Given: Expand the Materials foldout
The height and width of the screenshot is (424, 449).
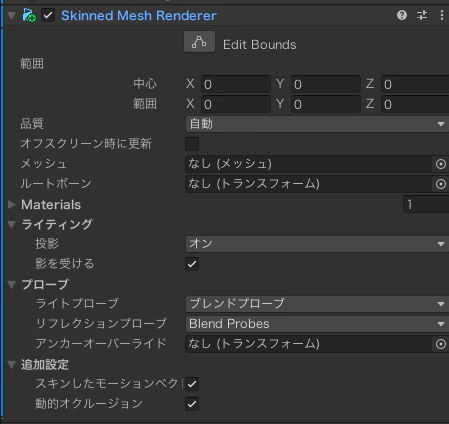Looking at the screenshot, I should (x=11, y=204).
